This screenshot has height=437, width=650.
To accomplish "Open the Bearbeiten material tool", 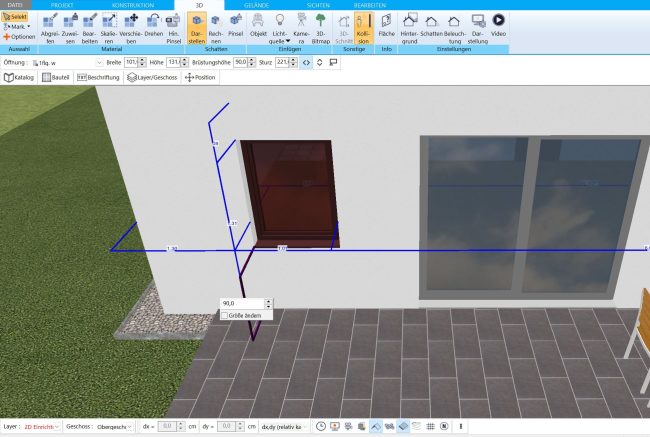I will click(x=90, y=28).
